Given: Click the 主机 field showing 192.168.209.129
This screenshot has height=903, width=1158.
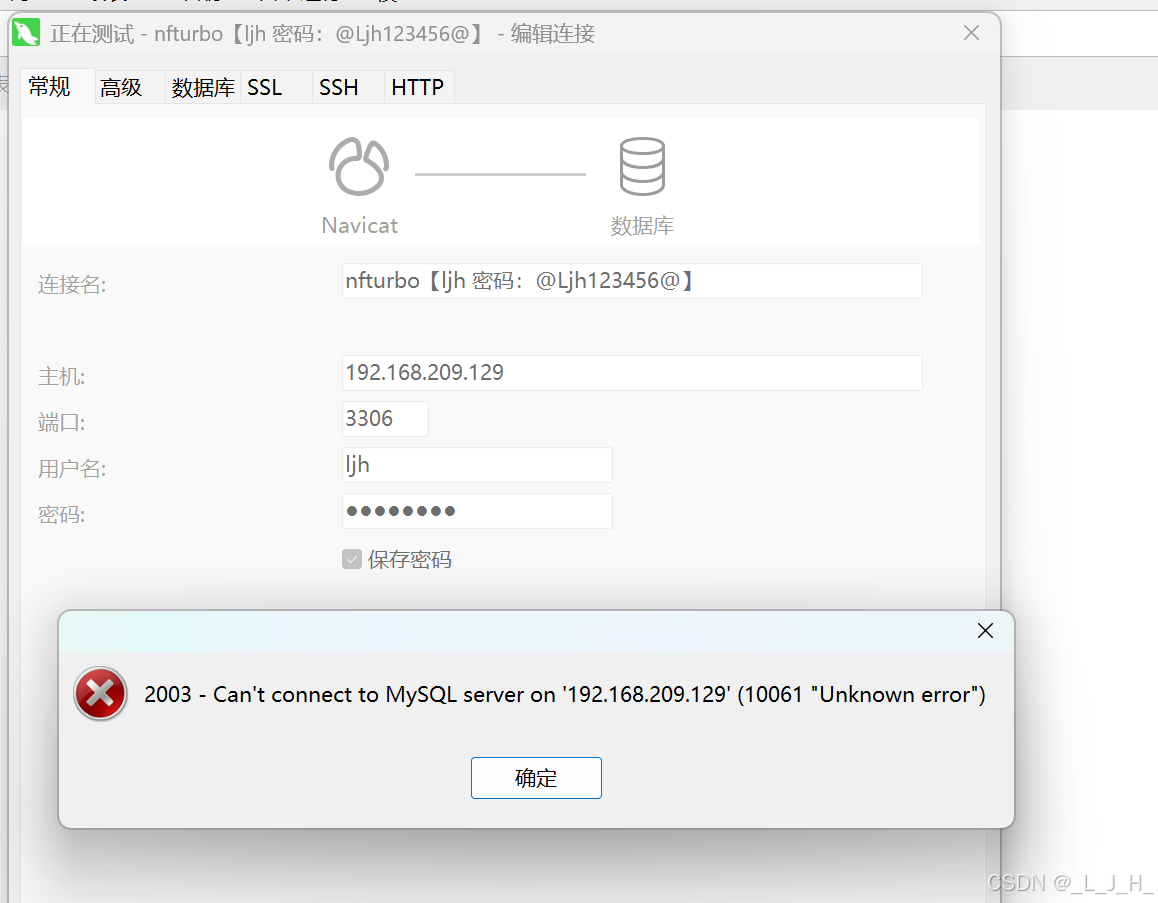Looking at the screenshot, I should (x=632, y=373).
